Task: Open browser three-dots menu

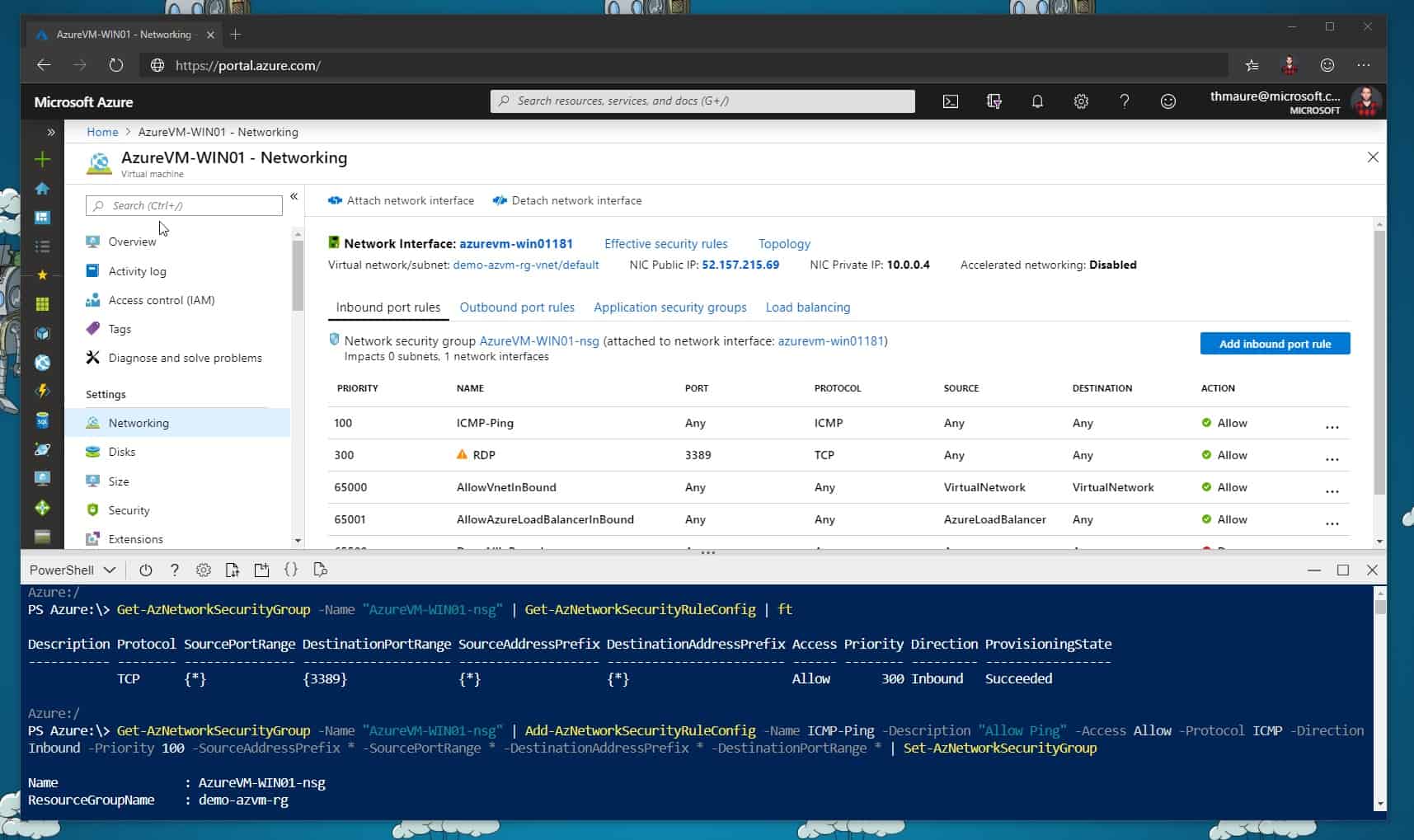Action: [1364, 65]
